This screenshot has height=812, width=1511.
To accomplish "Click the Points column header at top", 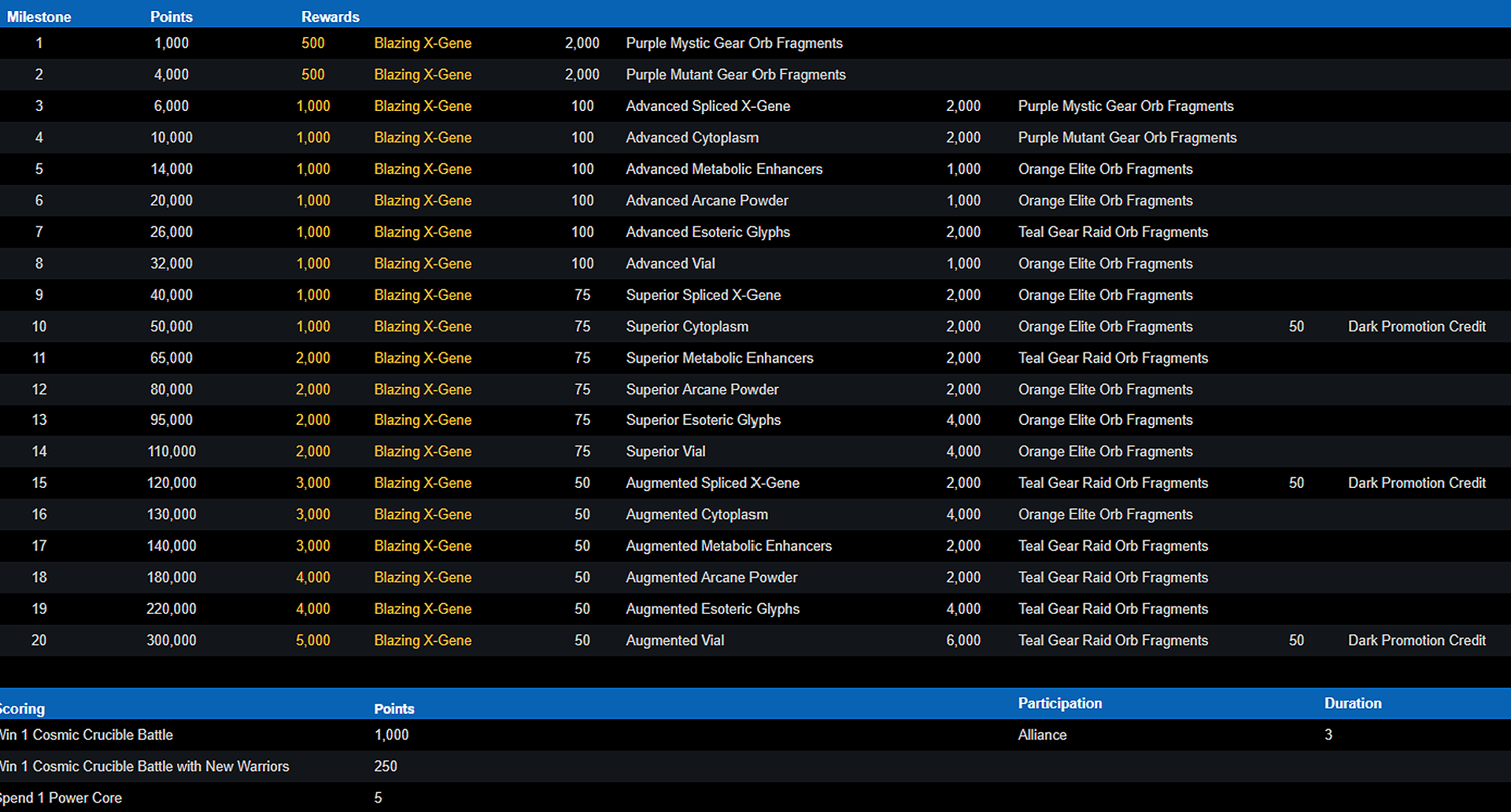I will [x=171, y=17].
